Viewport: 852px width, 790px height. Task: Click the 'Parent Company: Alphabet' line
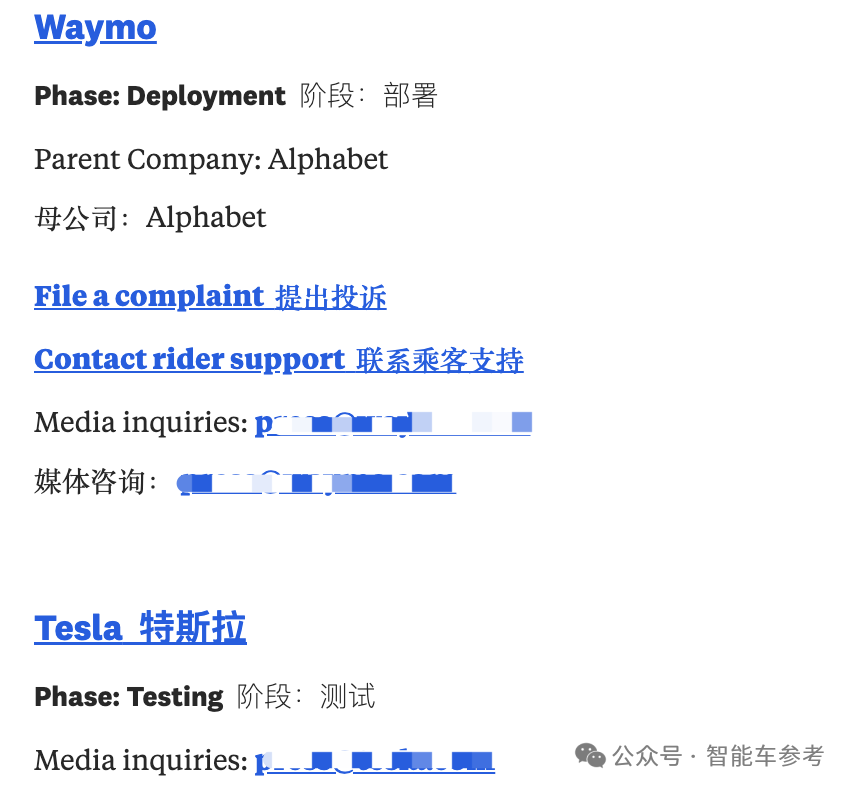click(211, 160)
